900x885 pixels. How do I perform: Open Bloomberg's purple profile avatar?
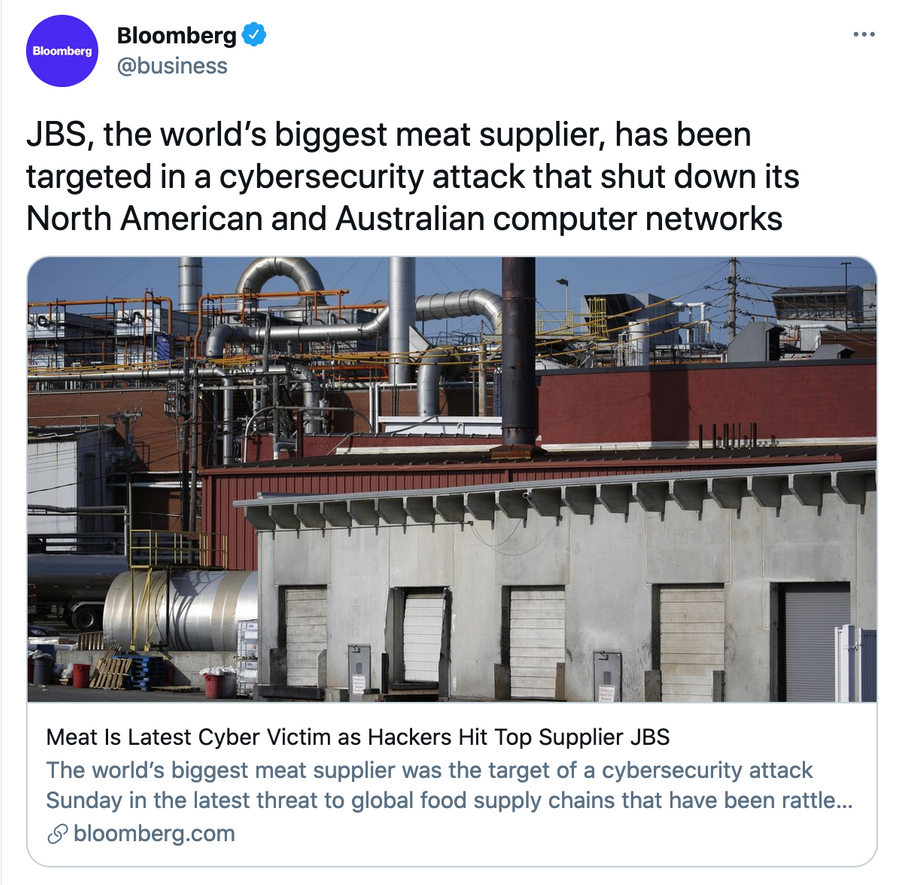pyautogui.click(x=62, y=51)
